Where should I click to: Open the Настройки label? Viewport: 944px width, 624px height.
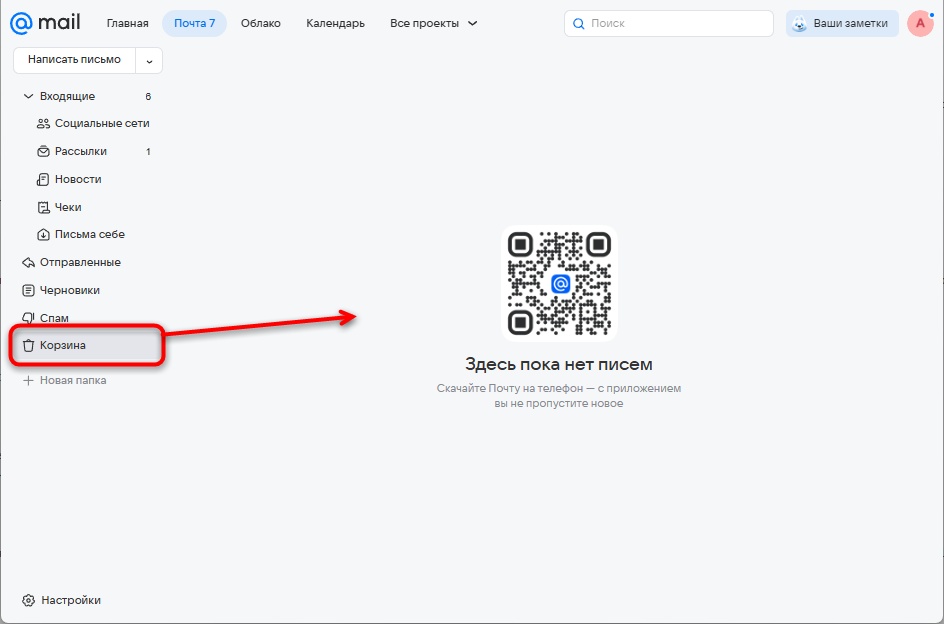coord(71,601)
